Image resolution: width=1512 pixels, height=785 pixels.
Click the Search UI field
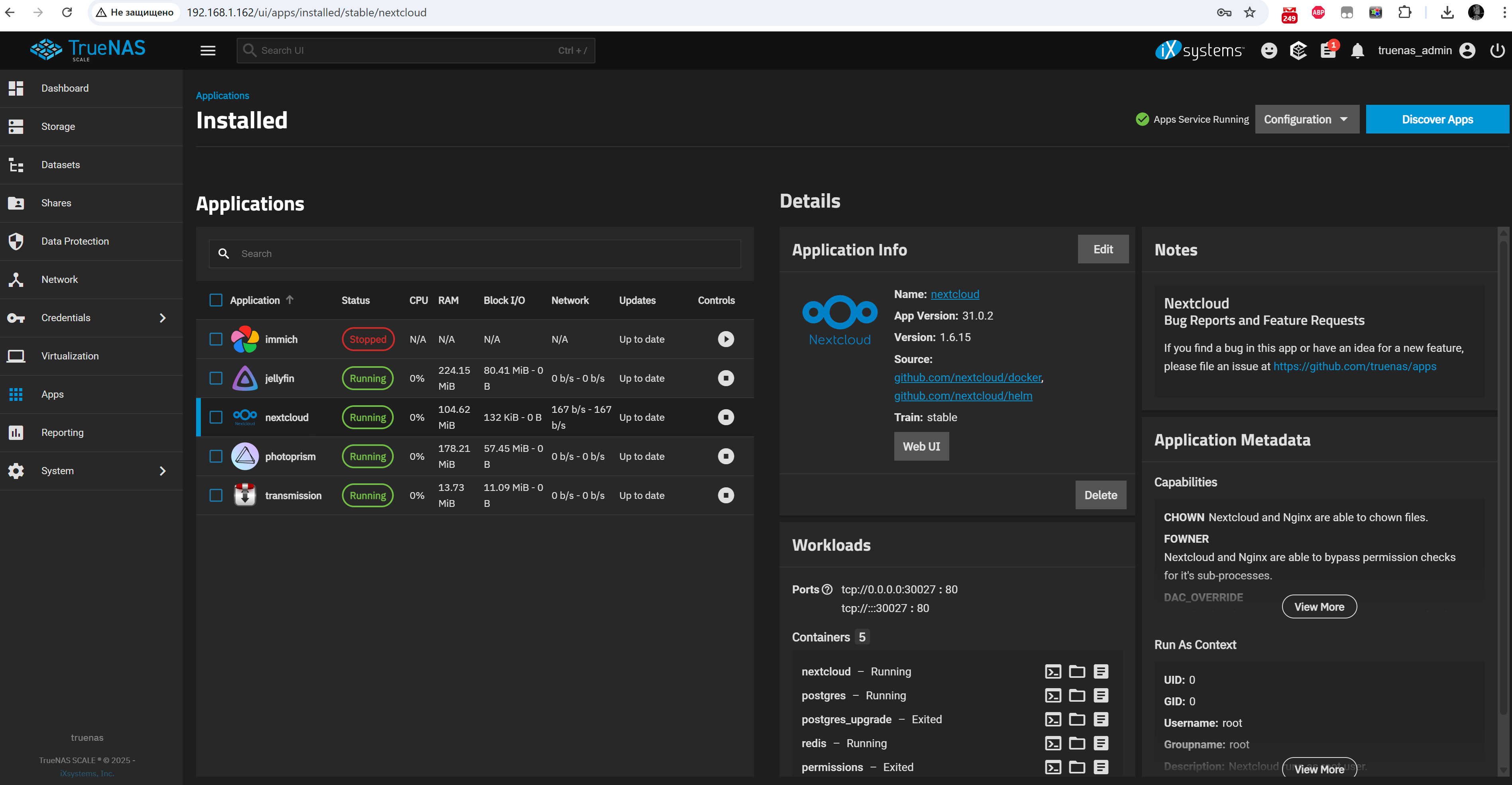pyautogui.click(x=416, y=51)
